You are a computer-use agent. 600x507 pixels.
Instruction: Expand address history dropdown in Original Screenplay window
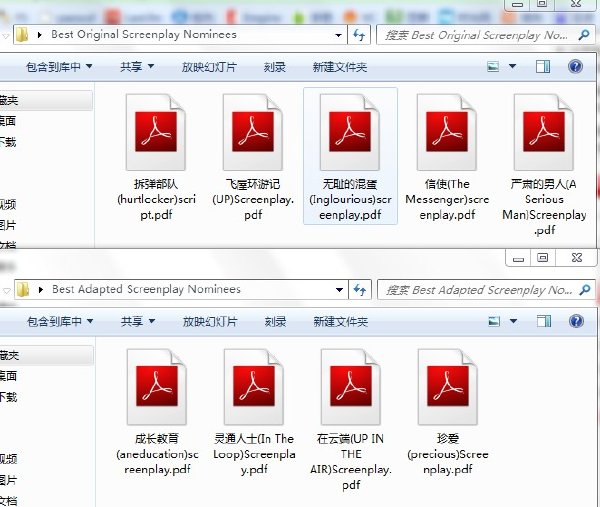(338, 35)
